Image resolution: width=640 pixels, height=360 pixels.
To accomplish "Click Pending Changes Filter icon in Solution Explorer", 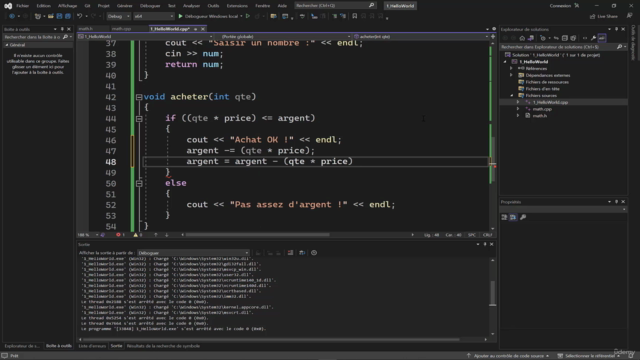I will (x=542, y=38).
